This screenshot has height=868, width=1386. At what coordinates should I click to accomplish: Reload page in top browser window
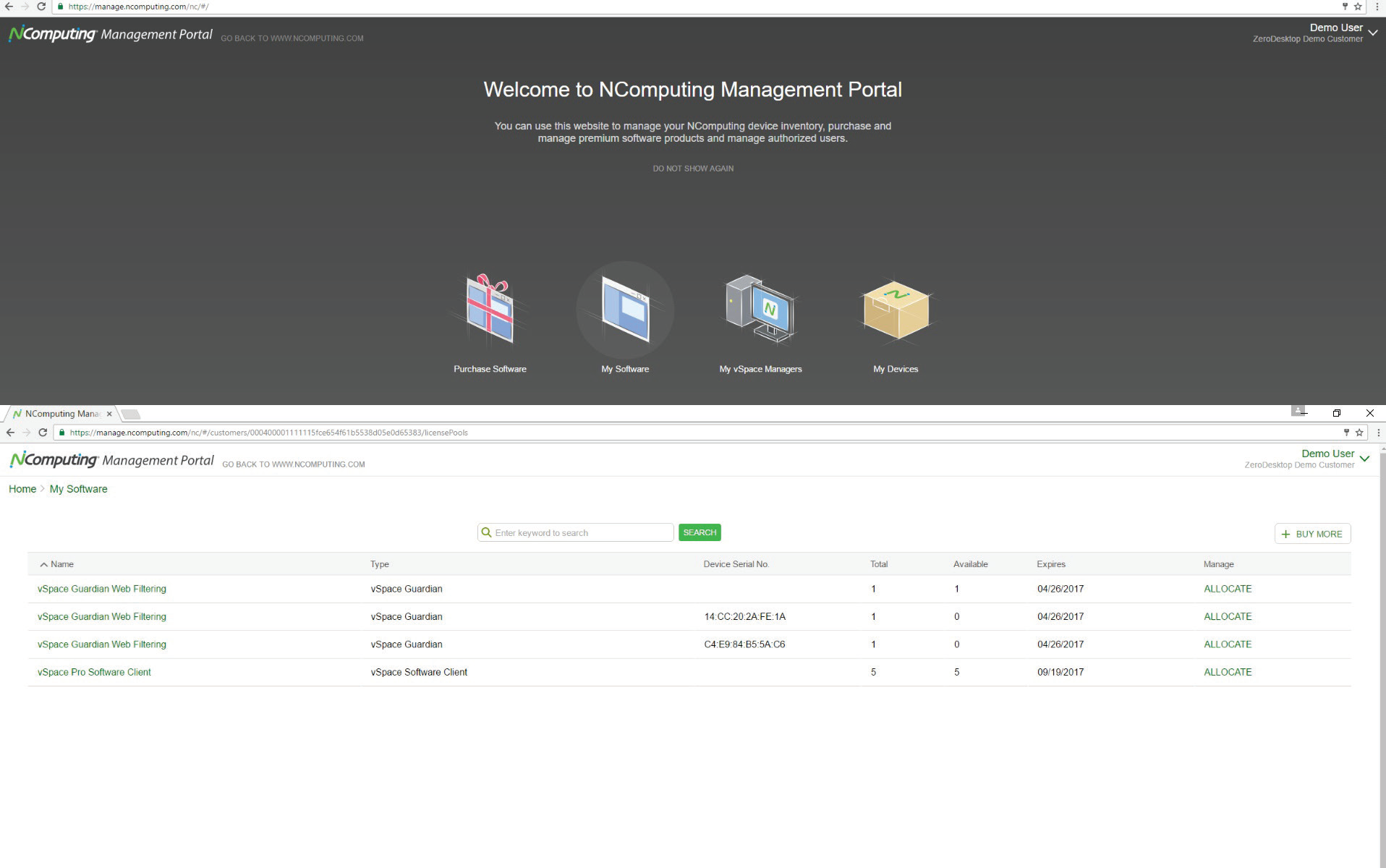coord(41,7)
